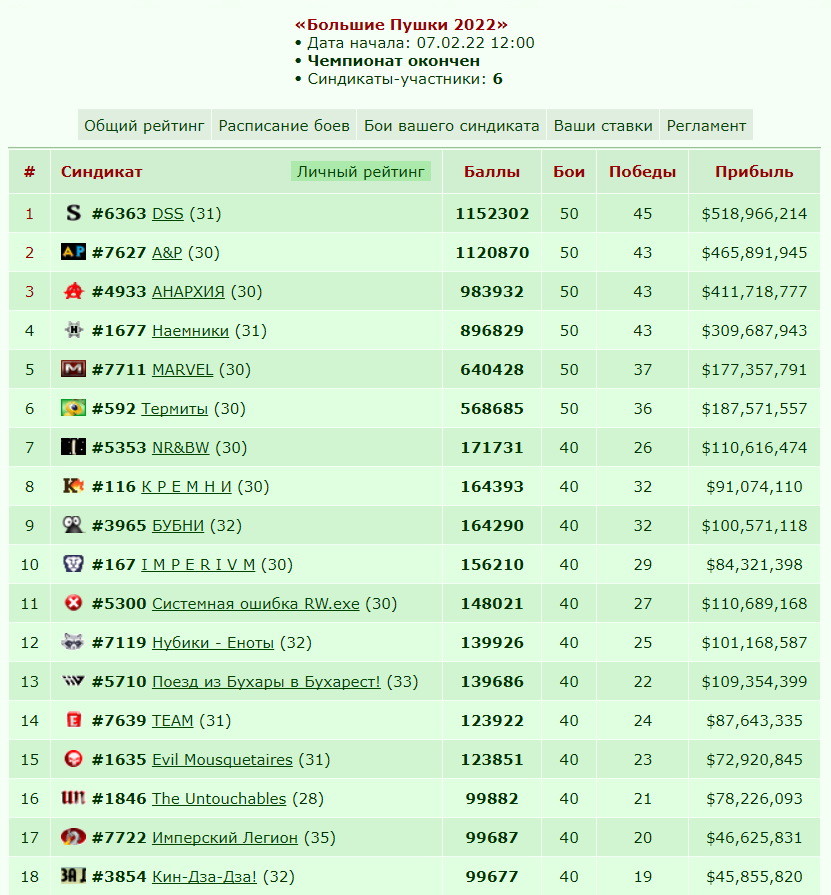Click the score 1152302 for DSS

[492, 213]
